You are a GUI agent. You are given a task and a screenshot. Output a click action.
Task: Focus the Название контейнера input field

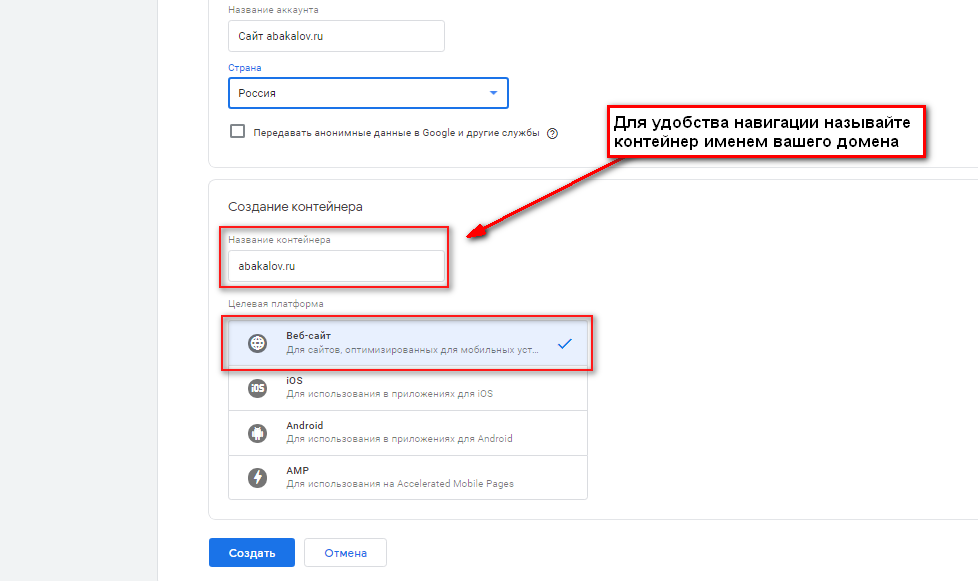[336, 266]
